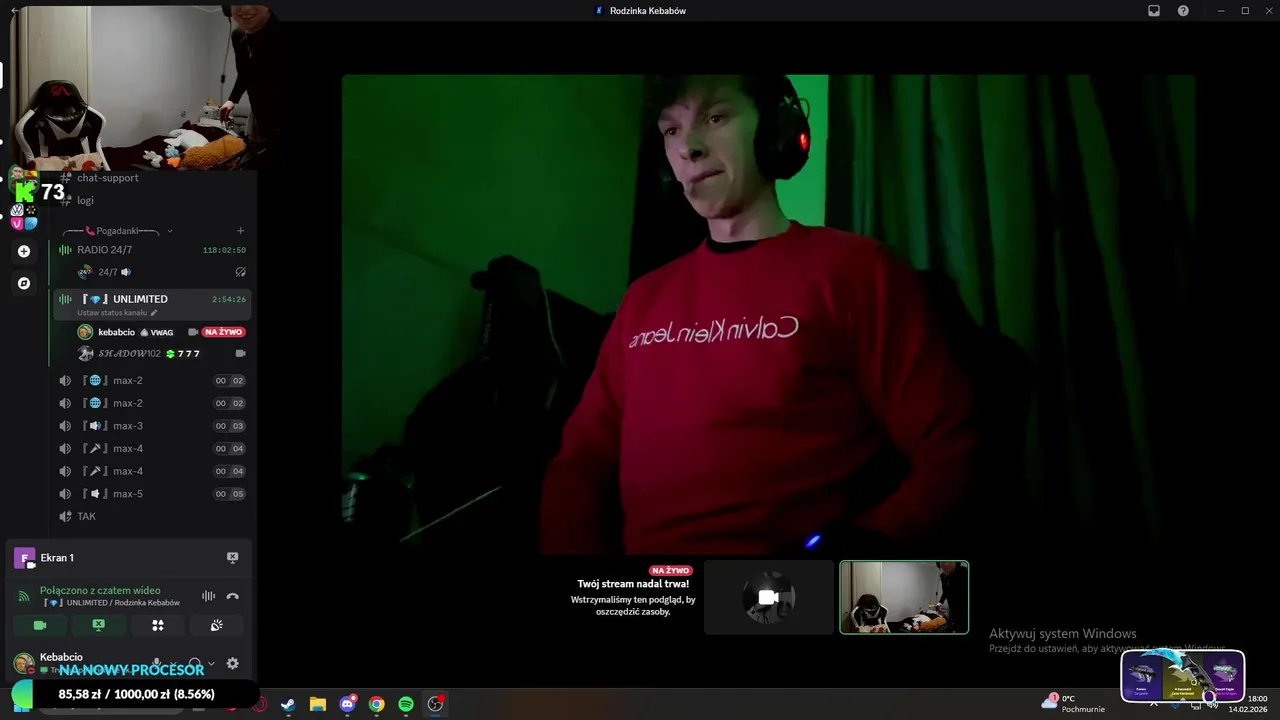Click Połączono z czatem wideo status text
The height and width of the screenshot is (720, 1280).
[x=100, y=590]
